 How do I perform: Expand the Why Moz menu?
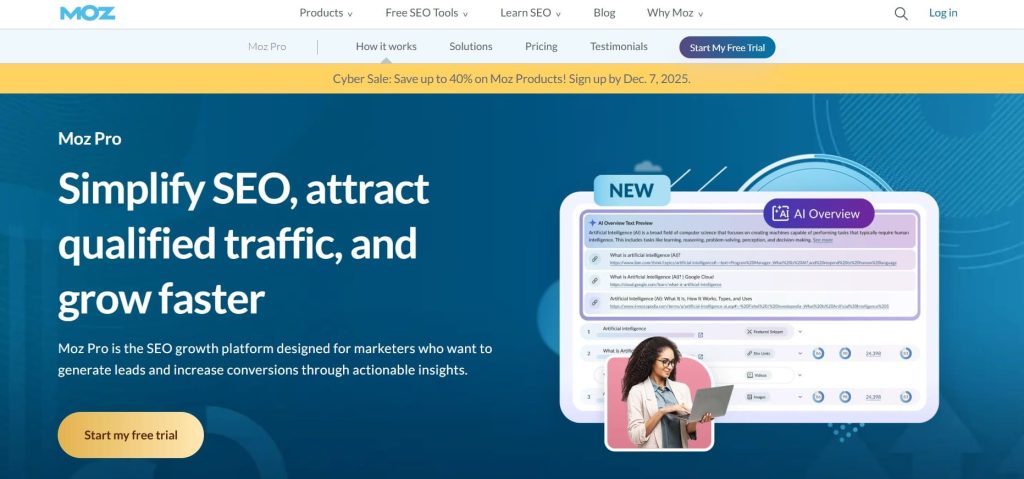(x=675, y=13)
